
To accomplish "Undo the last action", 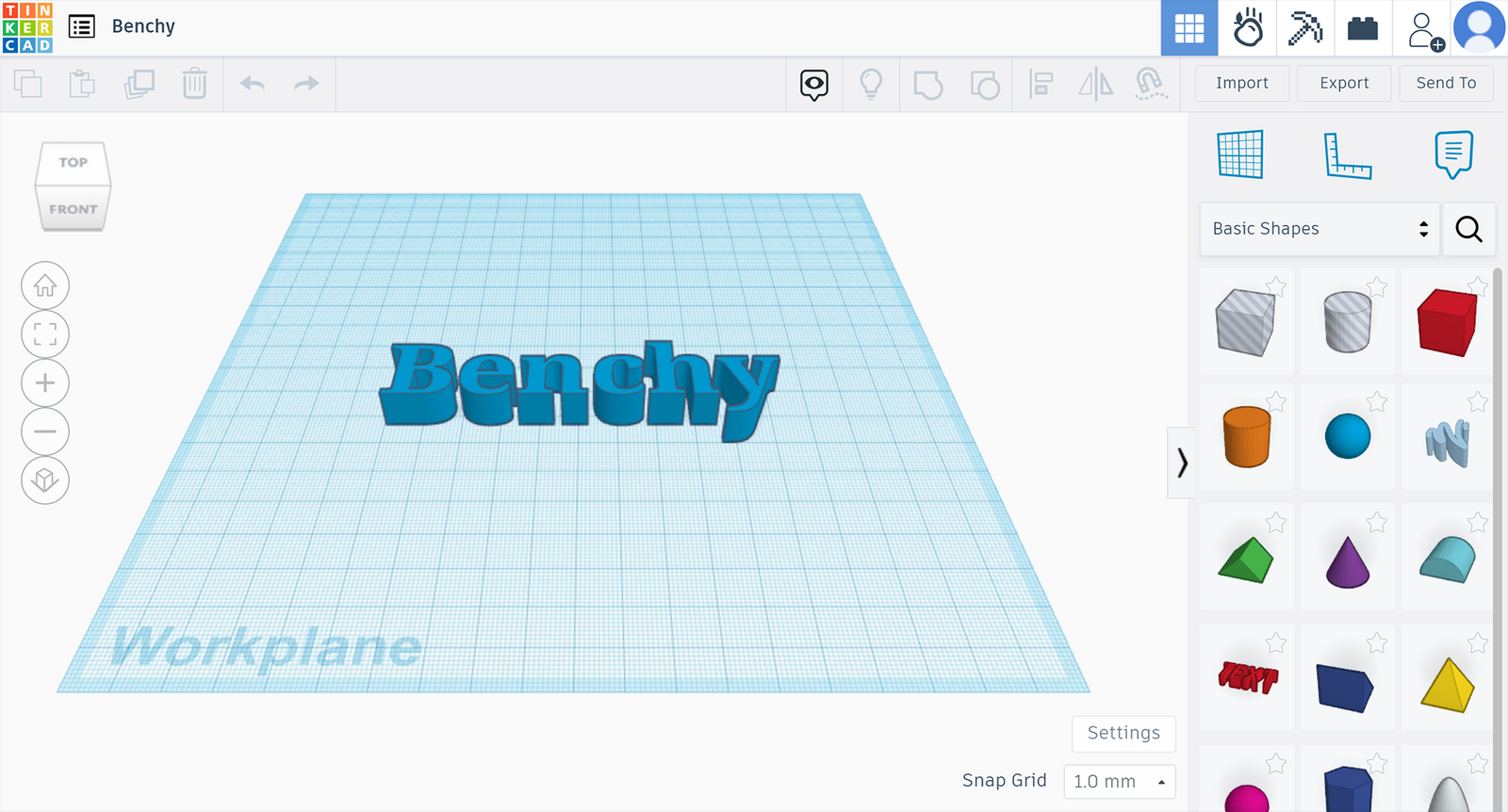I will [252, 84].
